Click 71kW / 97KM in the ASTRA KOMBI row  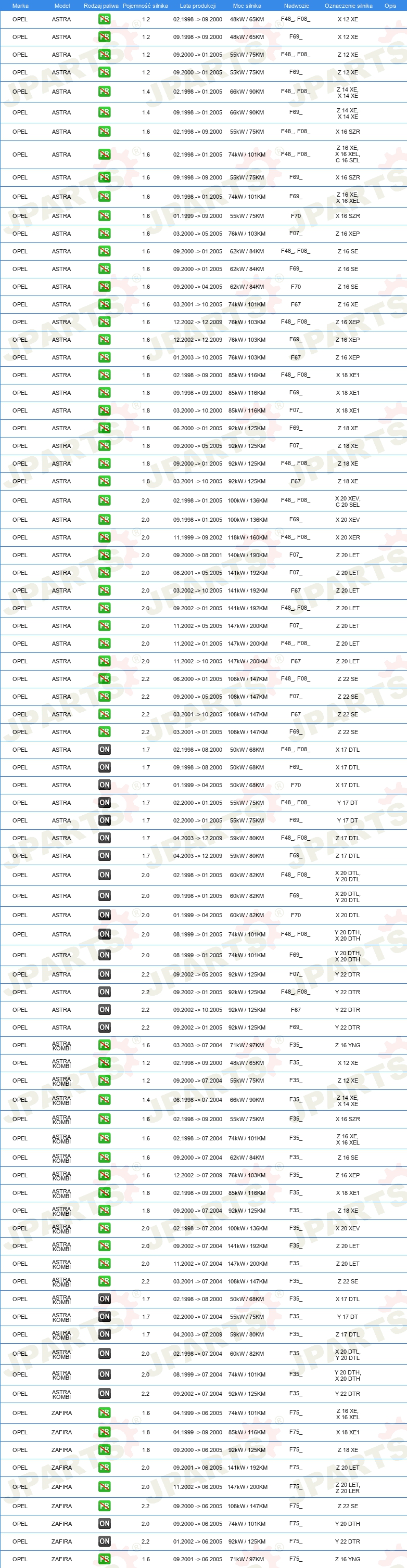point(247,1045)
